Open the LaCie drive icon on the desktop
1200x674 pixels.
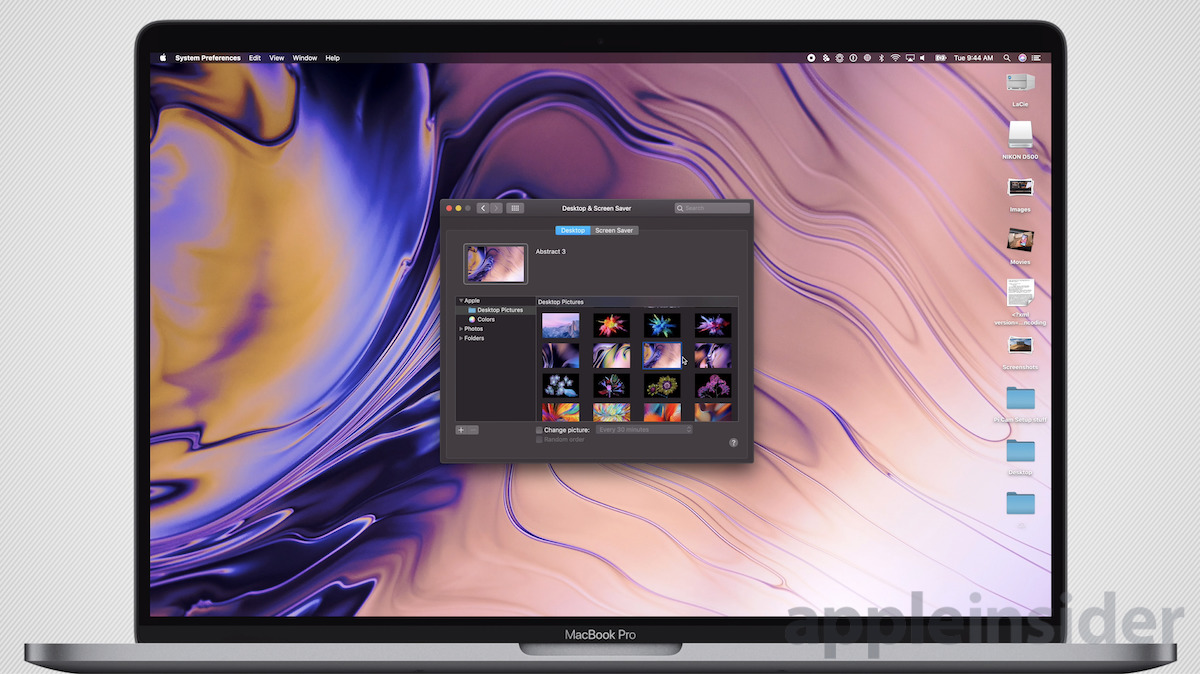(x=1020, y=85)
